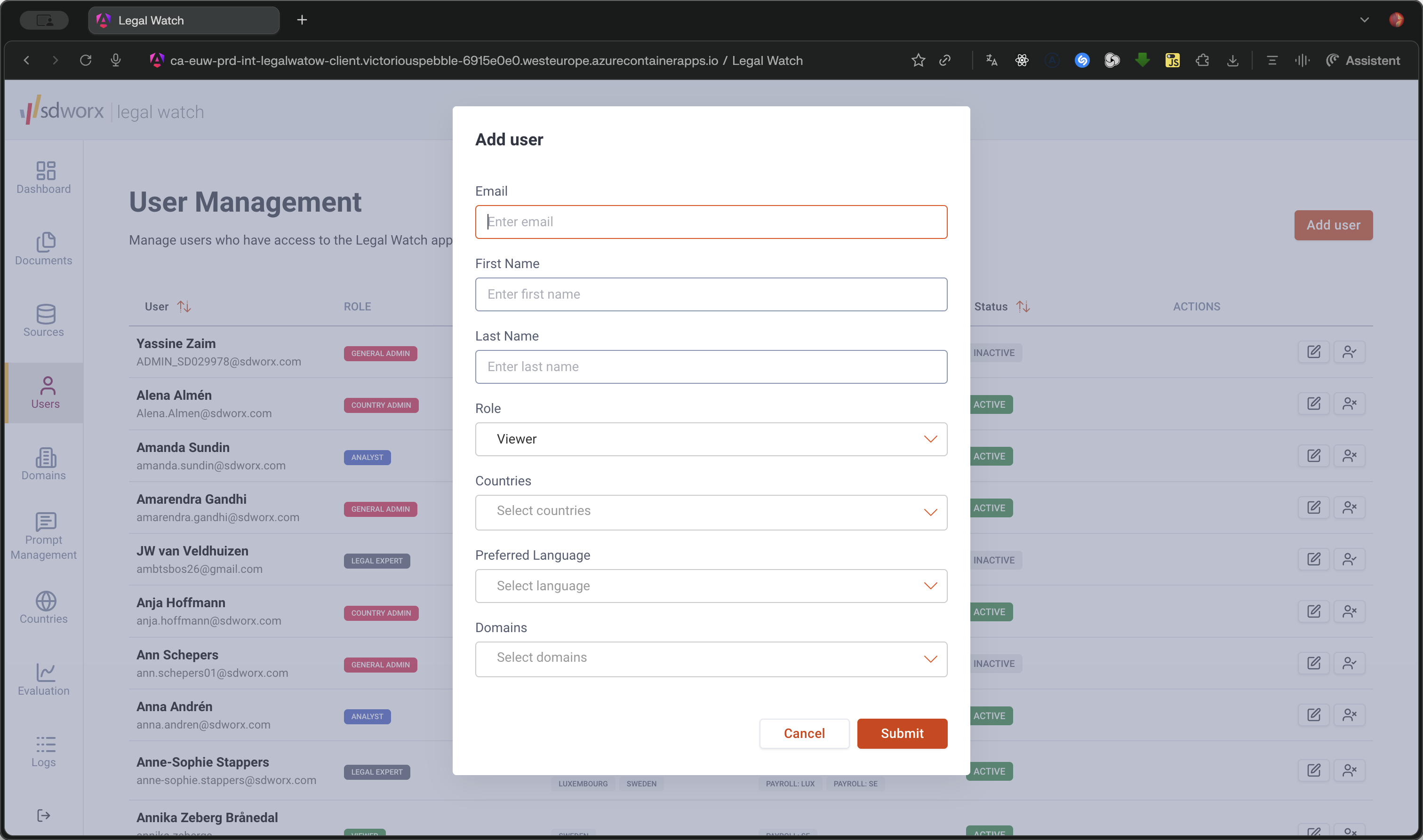Click Alena.Almen@sdworx.com email text

pos(204,413)
